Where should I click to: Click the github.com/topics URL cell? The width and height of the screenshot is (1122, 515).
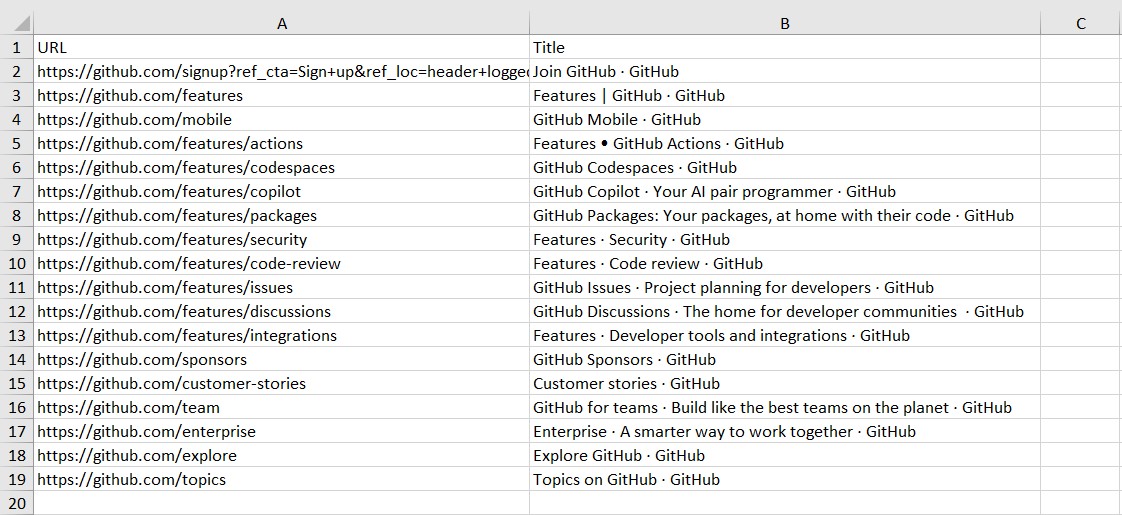pyautogui.click(x=282, y=479)
